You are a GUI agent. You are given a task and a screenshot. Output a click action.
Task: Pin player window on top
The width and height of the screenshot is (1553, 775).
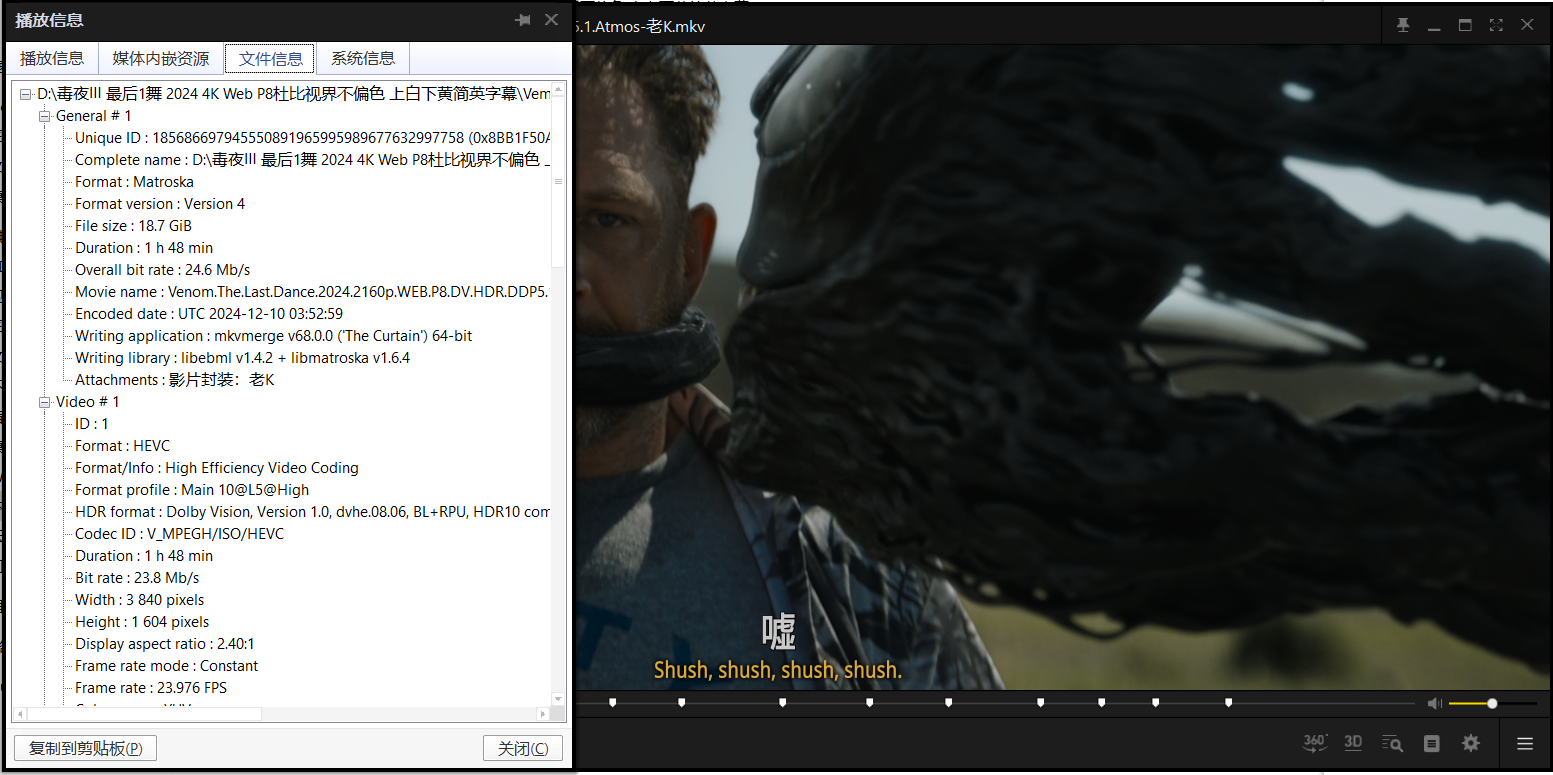point(1403,25)
